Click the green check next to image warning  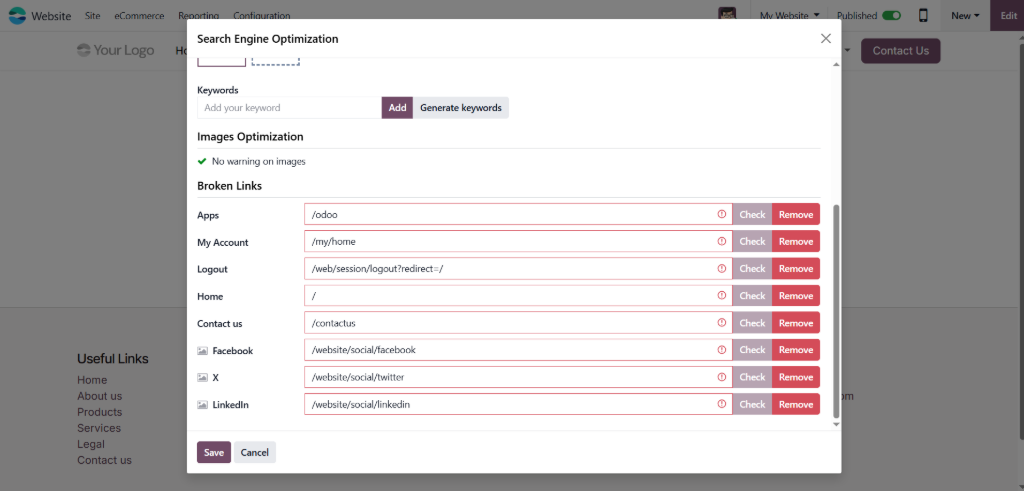coord(202,161)
